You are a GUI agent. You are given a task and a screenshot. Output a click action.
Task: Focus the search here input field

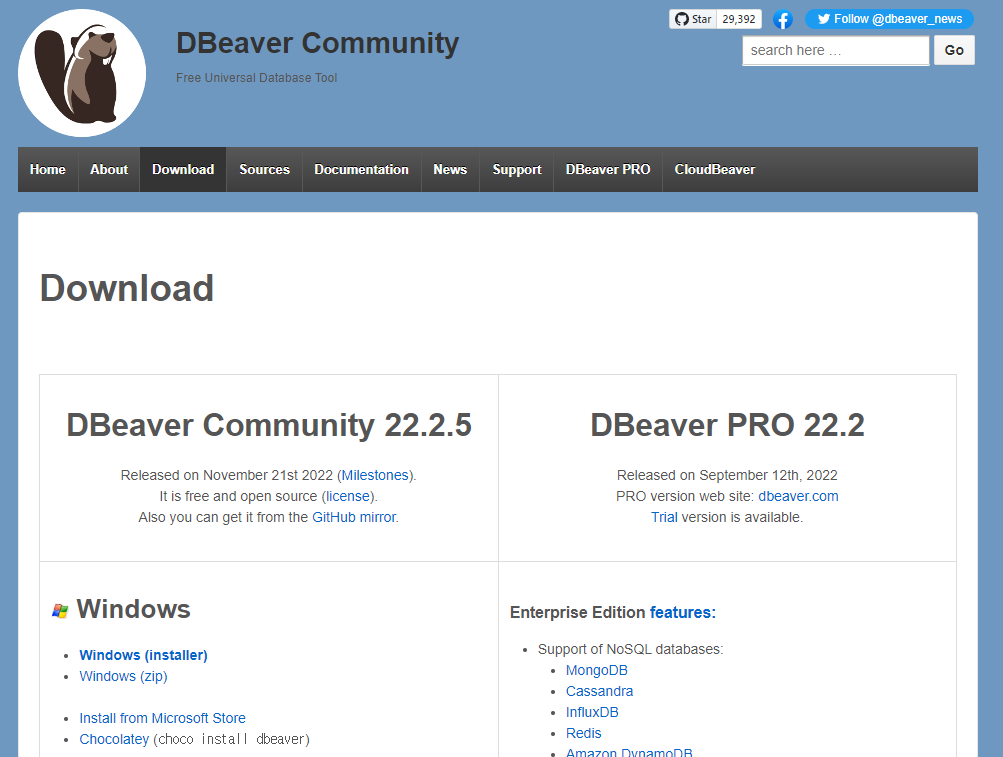click(x=835, y=51)
